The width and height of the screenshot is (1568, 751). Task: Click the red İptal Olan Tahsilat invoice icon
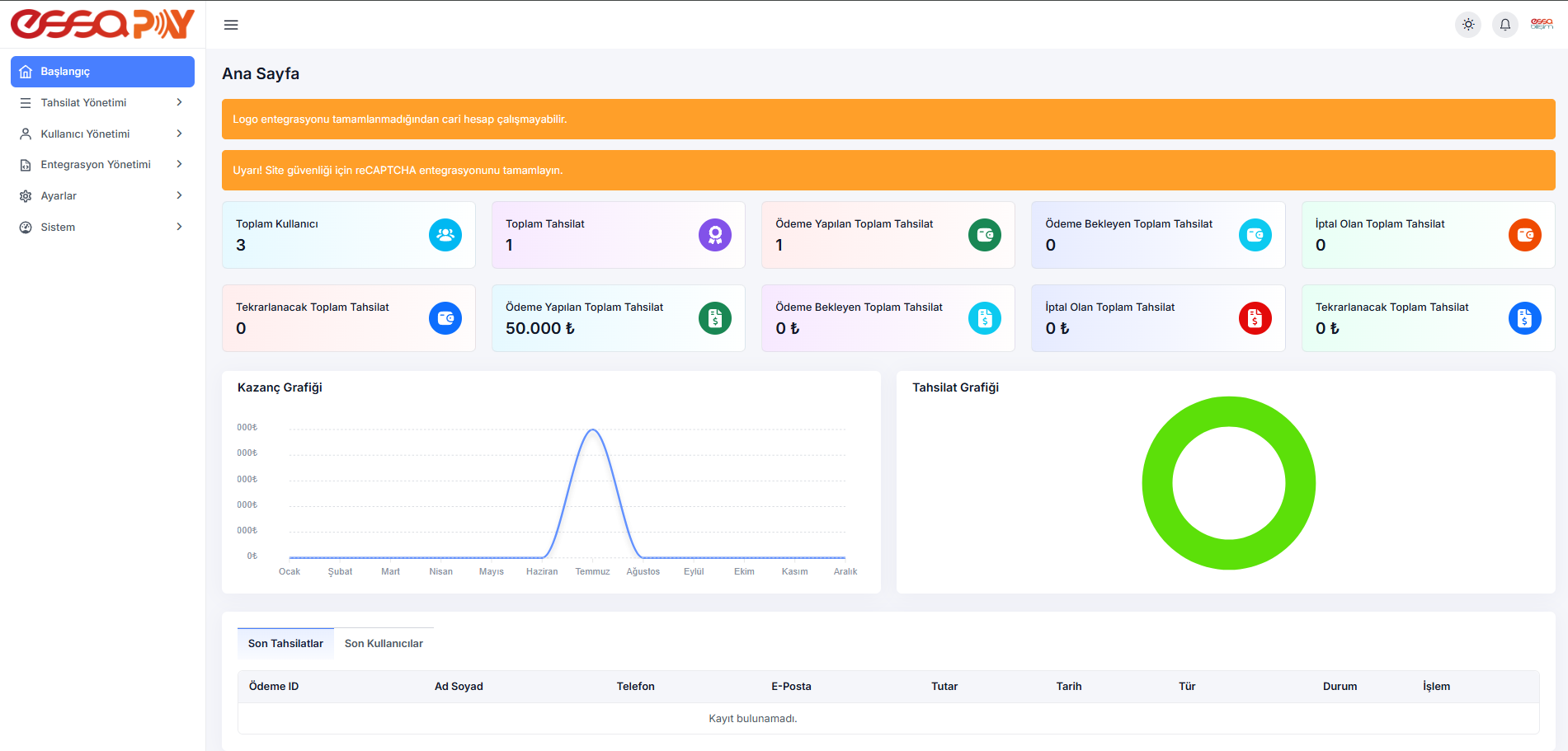coord(1255,318)
